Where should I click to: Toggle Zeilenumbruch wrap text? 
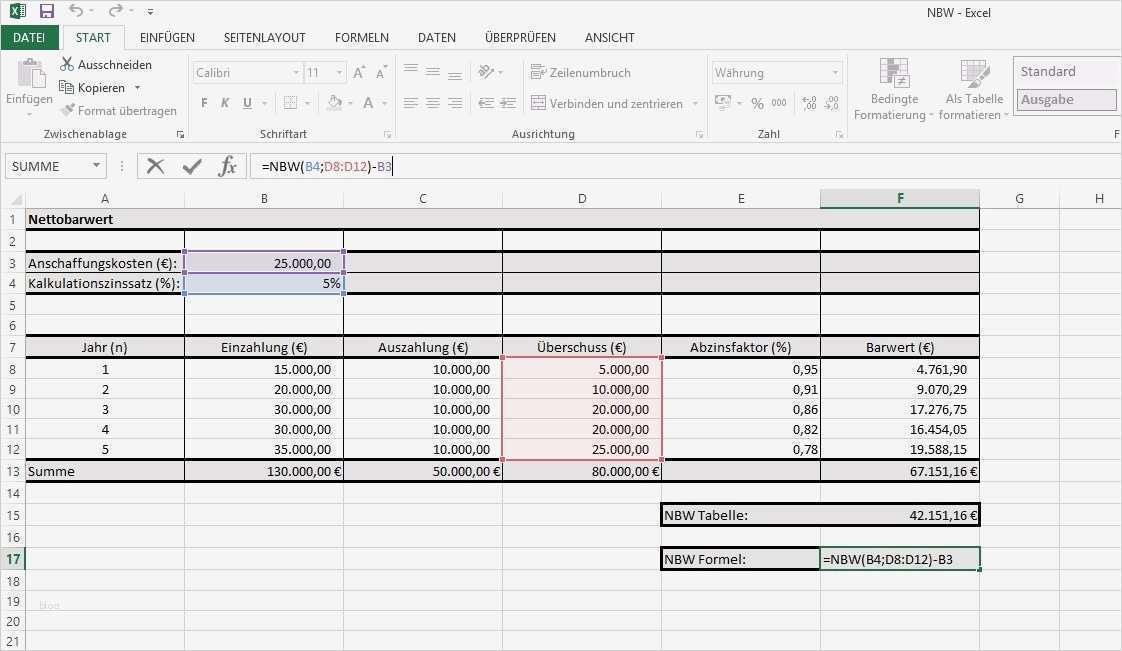coord(580,72)
